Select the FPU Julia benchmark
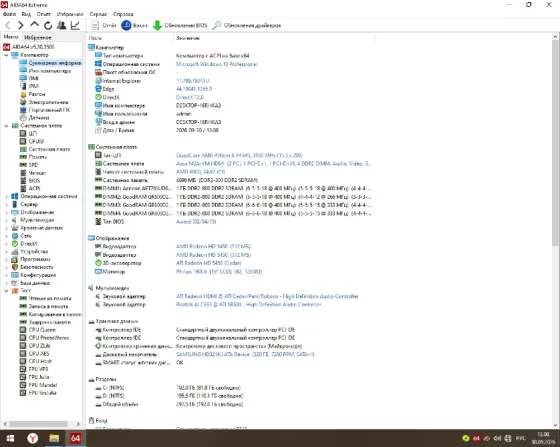 (x=35, y=377)
